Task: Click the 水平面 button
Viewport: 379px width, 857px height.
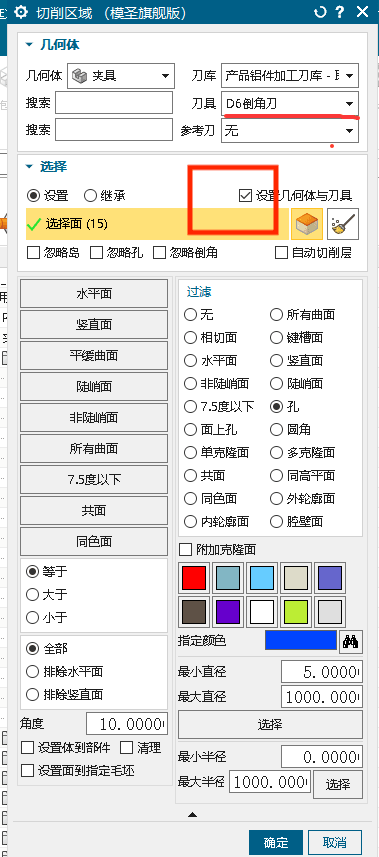Action: (x=94, y=294)
